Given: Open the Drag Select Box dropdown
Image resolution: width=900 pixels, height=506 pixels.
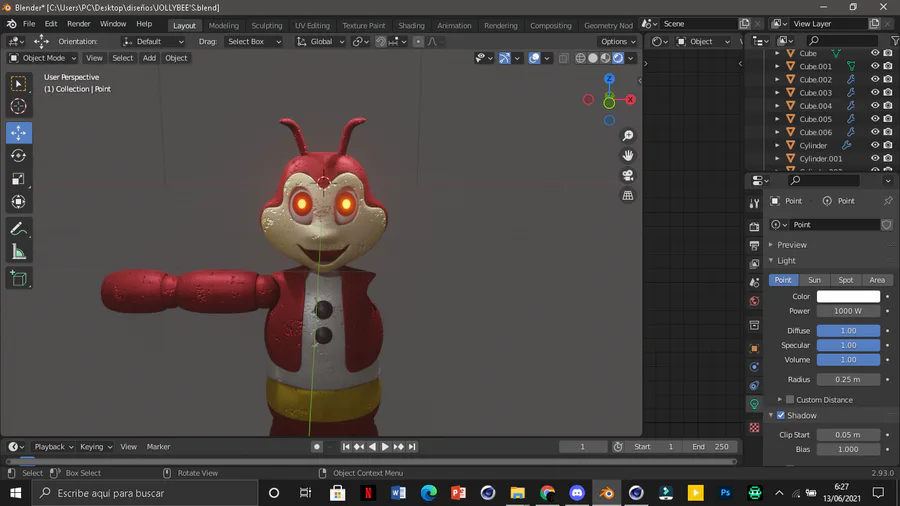Looking at the screenshot, I should [x=254, y=41].
